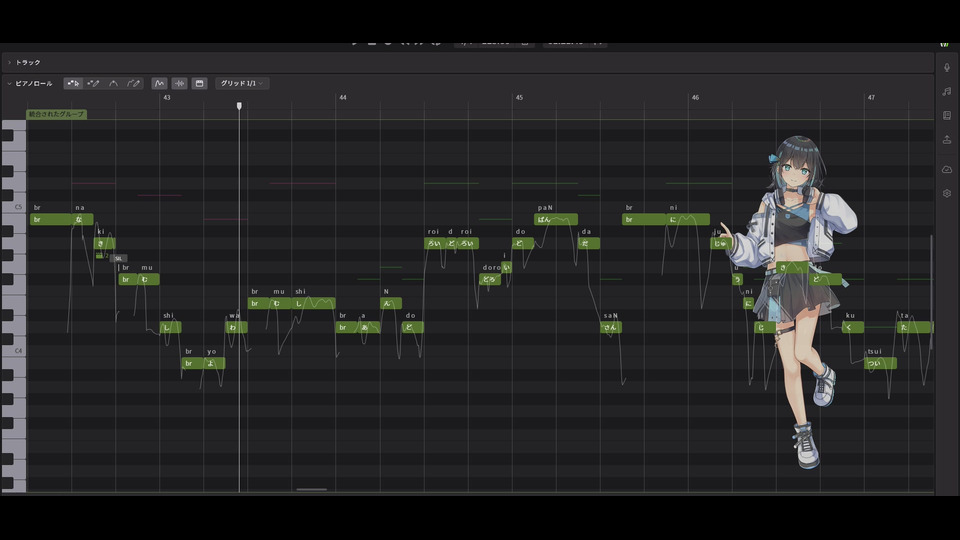Open the Voice microphone side panel
This screenshot has height=540, width=960.
pos(947,67)
